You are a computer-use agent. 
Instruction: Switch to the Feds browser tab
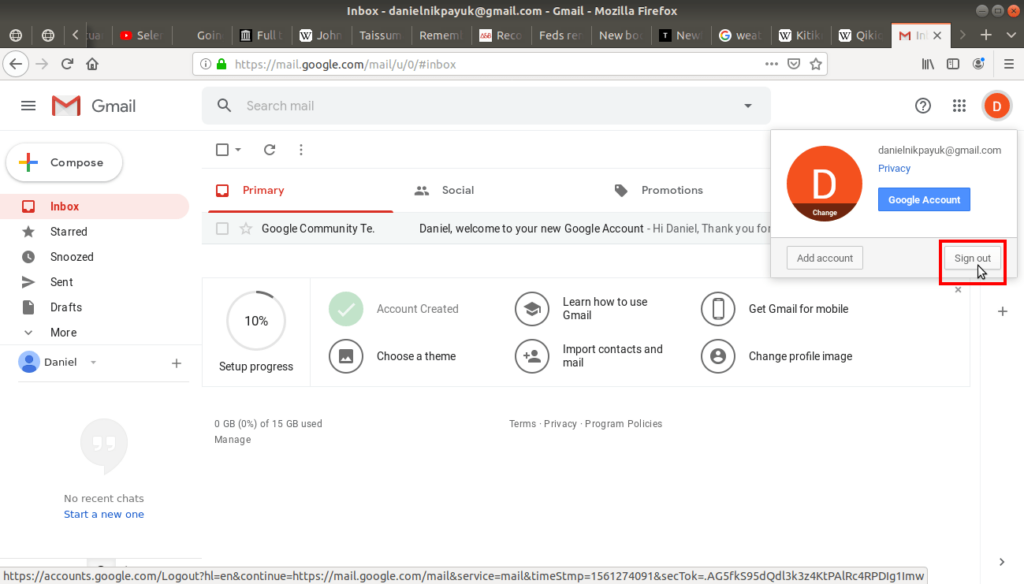point(560,35)
